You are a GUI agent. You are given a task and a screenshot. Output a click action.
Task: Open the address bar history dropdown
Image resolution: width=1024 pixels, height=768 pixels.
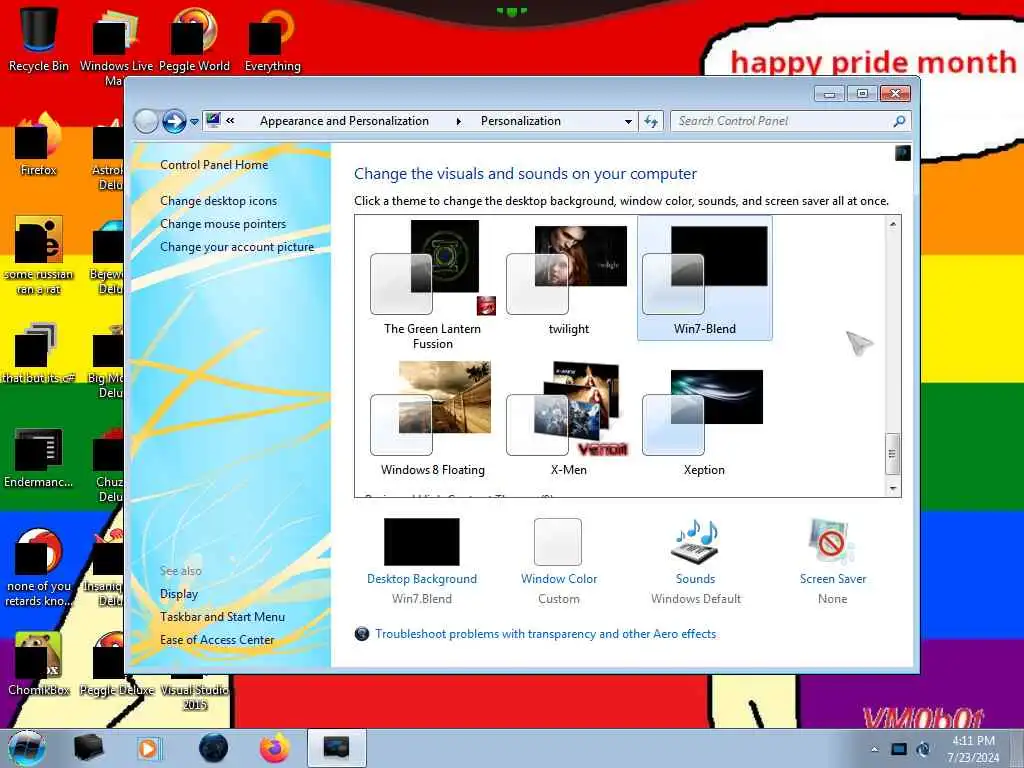tap(628, 121)
